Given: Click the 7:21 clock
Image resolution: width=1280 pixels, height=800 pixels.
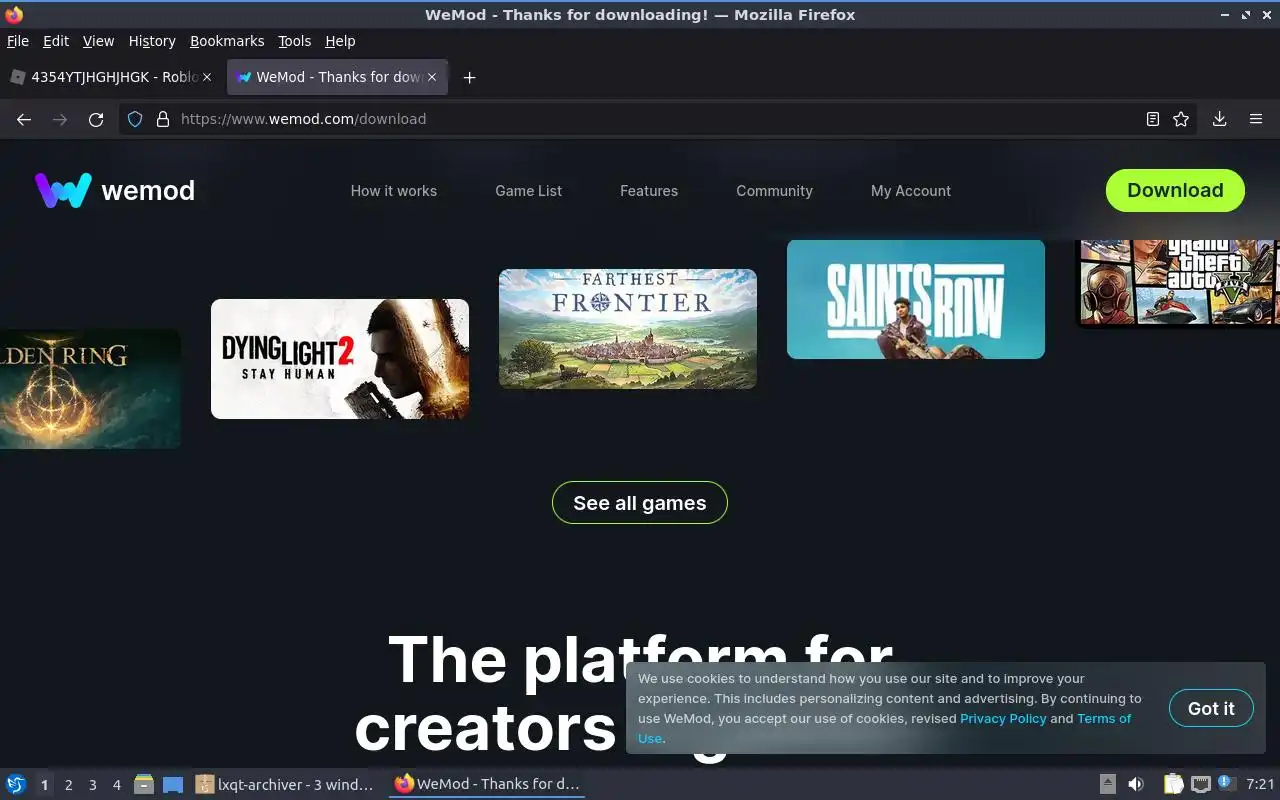Looking at the screenshot, I should pos(1260,784).
